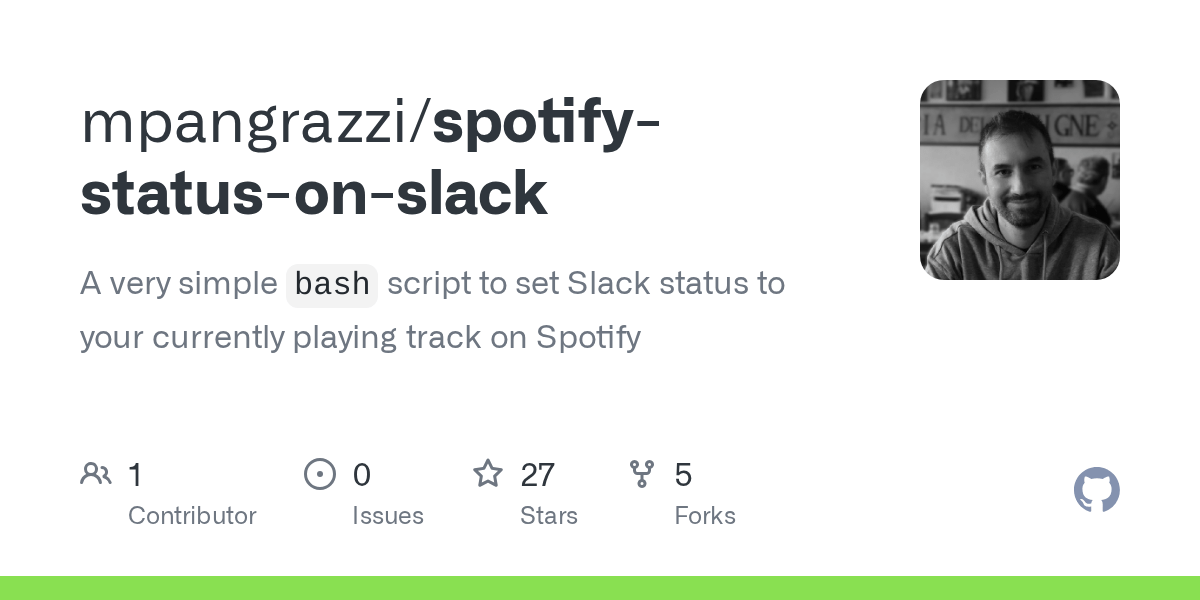
Task: Open the GitHub logo
Action: tap(1096, 490)
